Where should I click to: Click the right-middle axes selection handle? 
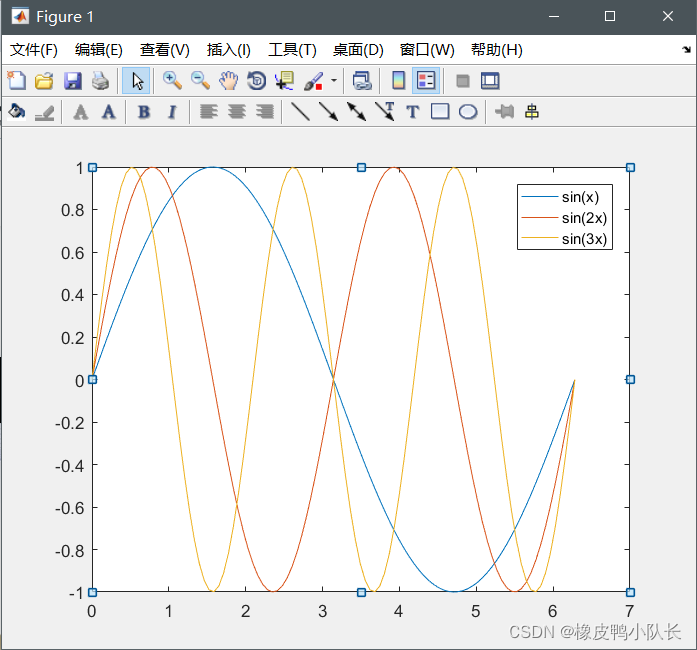[x=630, y=380]
